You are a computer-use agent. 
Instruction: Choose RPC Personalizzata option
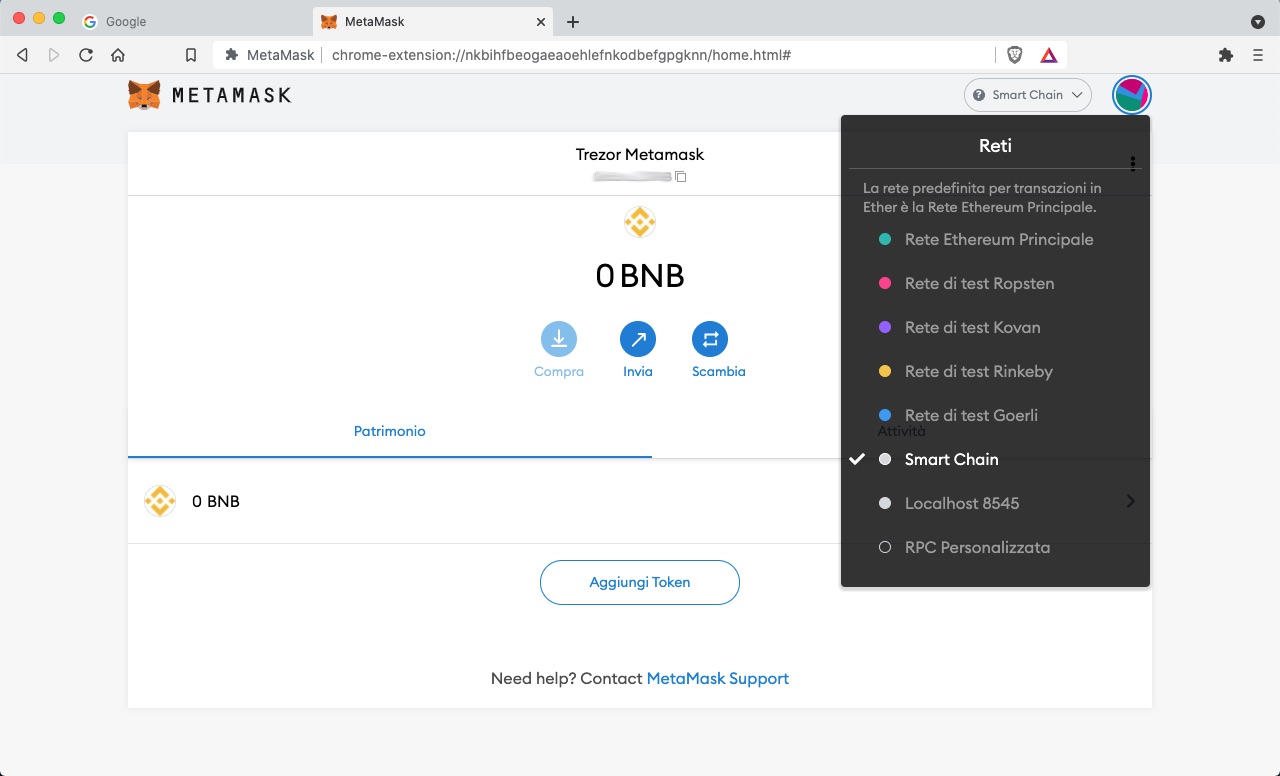click(x=995, y=547)
